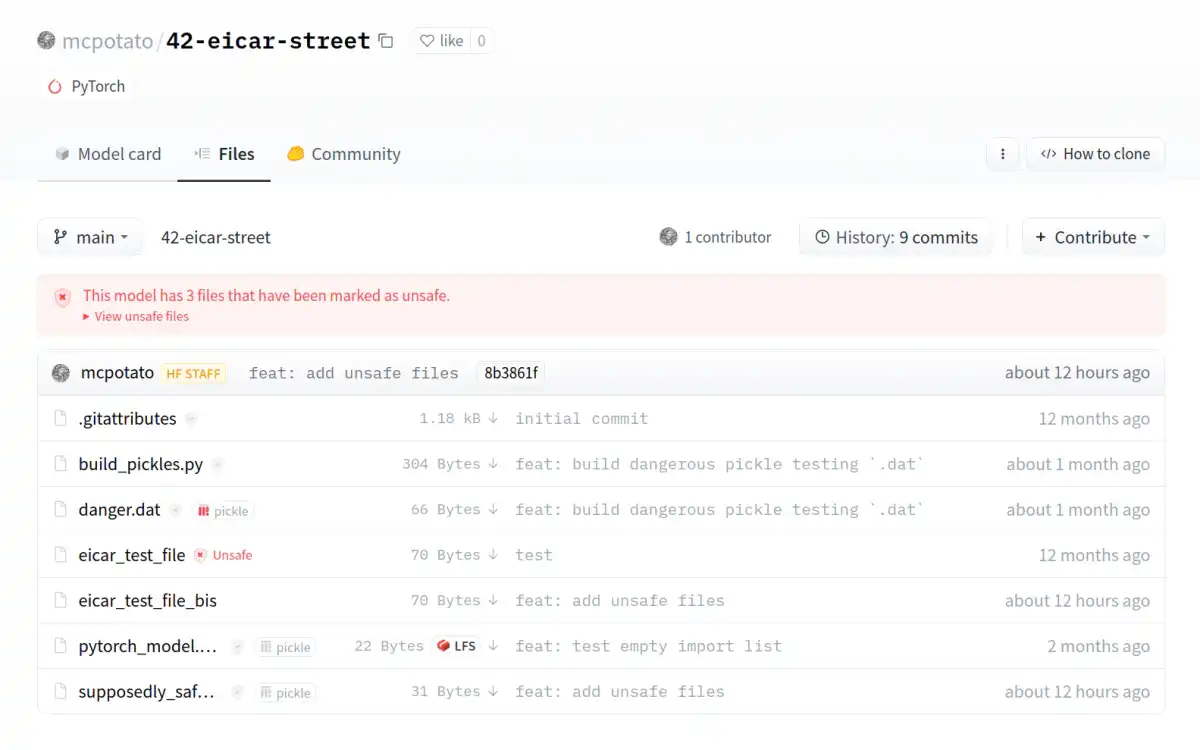Image resolution: width=1200 pixels, height=750 pixels.
Task: Click the scan shield next to supposedly_saf...
Action: coord(238,692)
